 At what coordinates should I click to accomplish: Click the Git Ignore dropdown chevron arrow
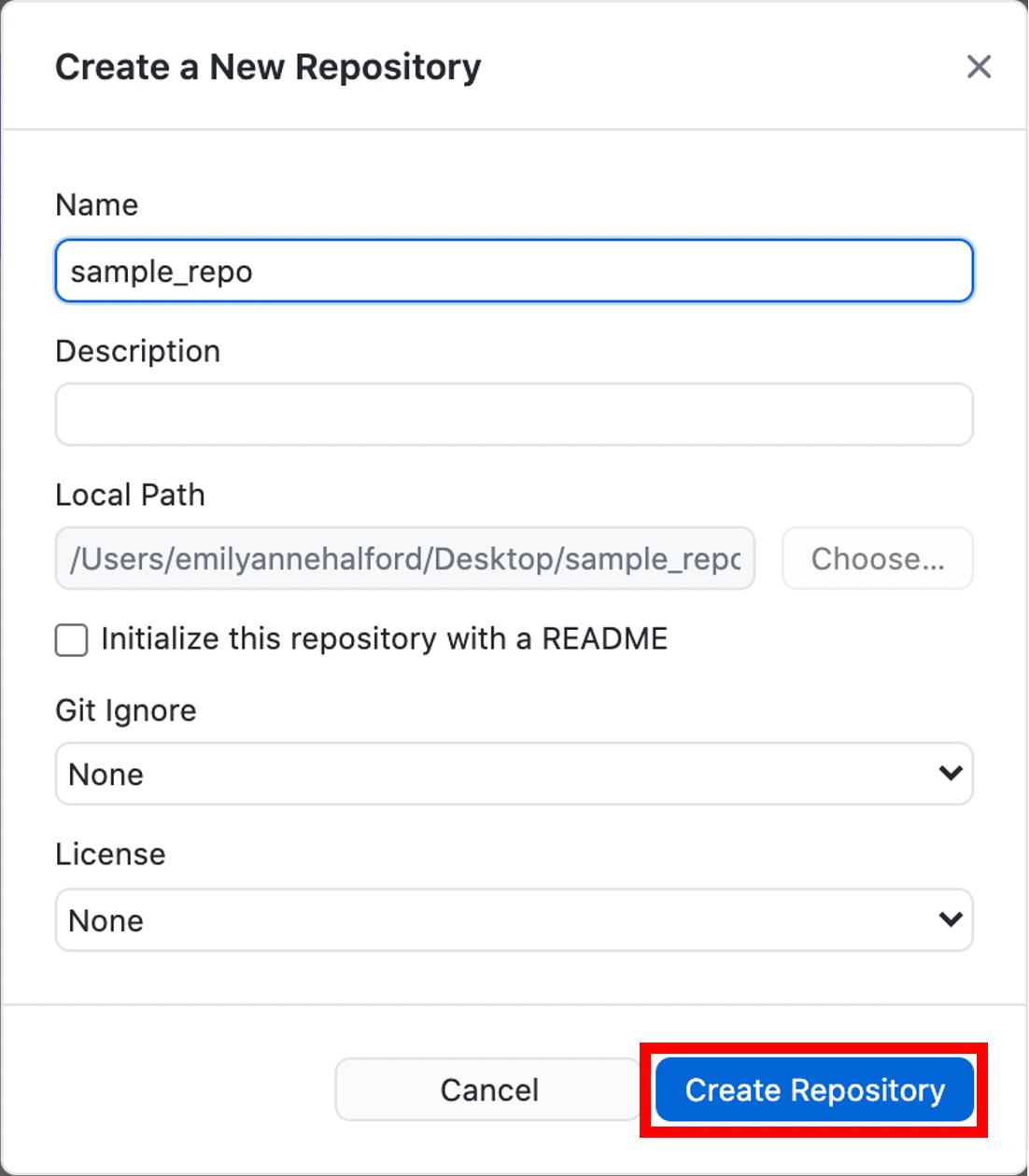click(951, 774)
